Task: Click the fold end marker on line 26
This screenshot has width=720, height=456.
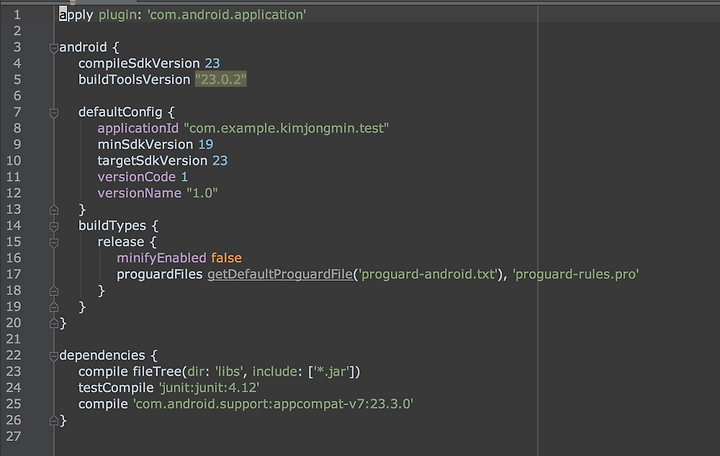Action: click(x=54, y=420)
